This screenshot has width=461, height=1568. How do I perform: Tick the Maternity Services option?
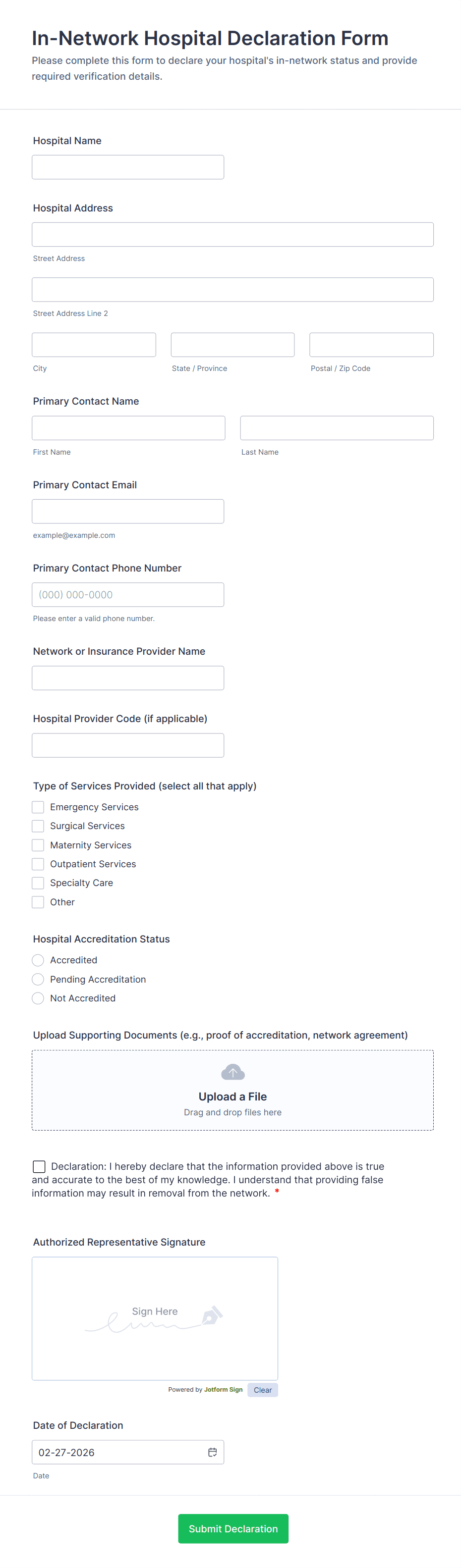38,845
